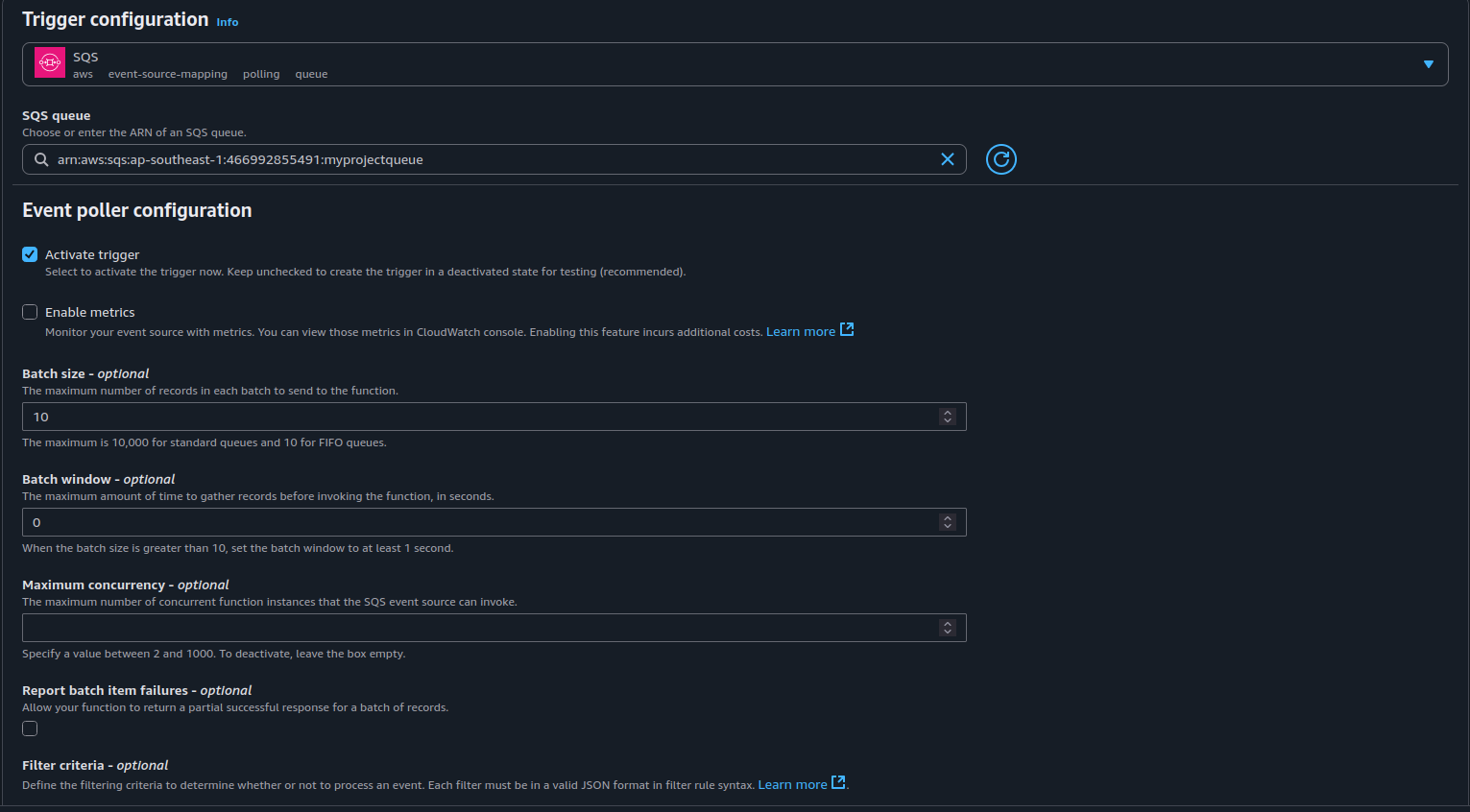This screenshot has width=1470, height=812.
Task: Click the Batch size stepper arrows
Action: [x=948, y=417]
